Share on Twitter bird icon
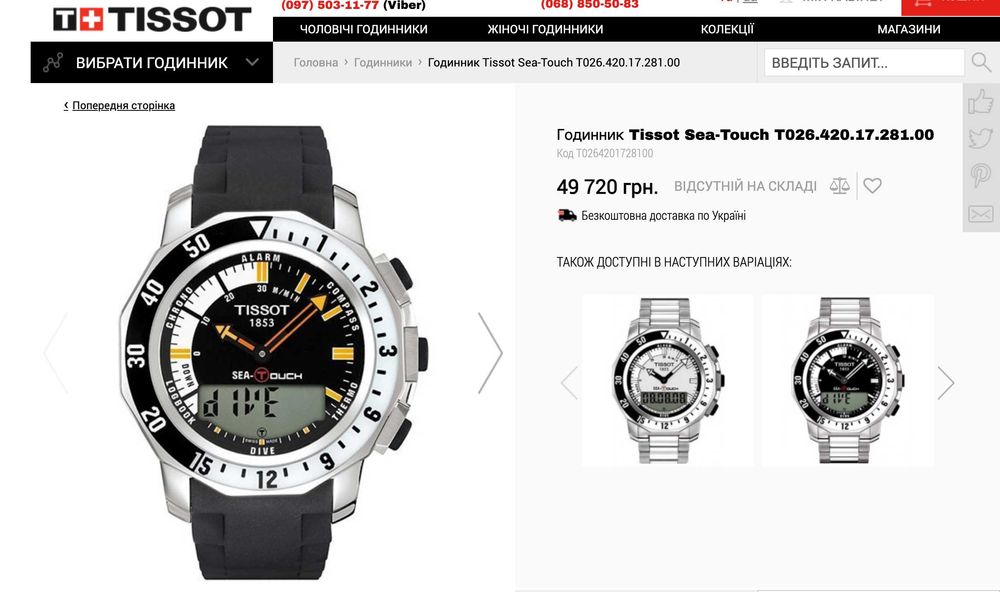This screenshot has height=592, width=1000. click(981, 138)
